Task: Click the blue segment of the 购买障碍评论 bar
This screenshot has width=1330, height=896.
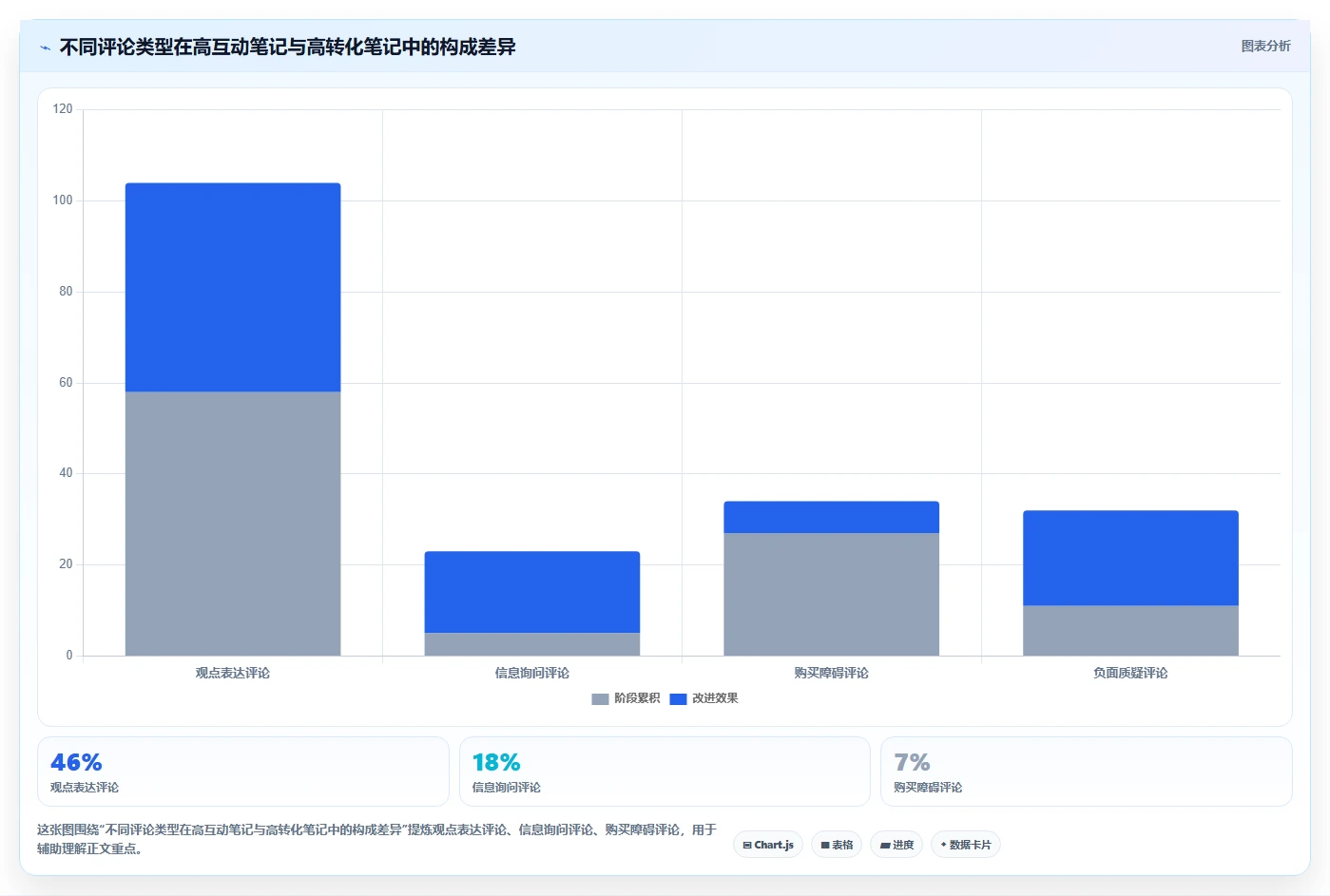Action: pos(832,517)
